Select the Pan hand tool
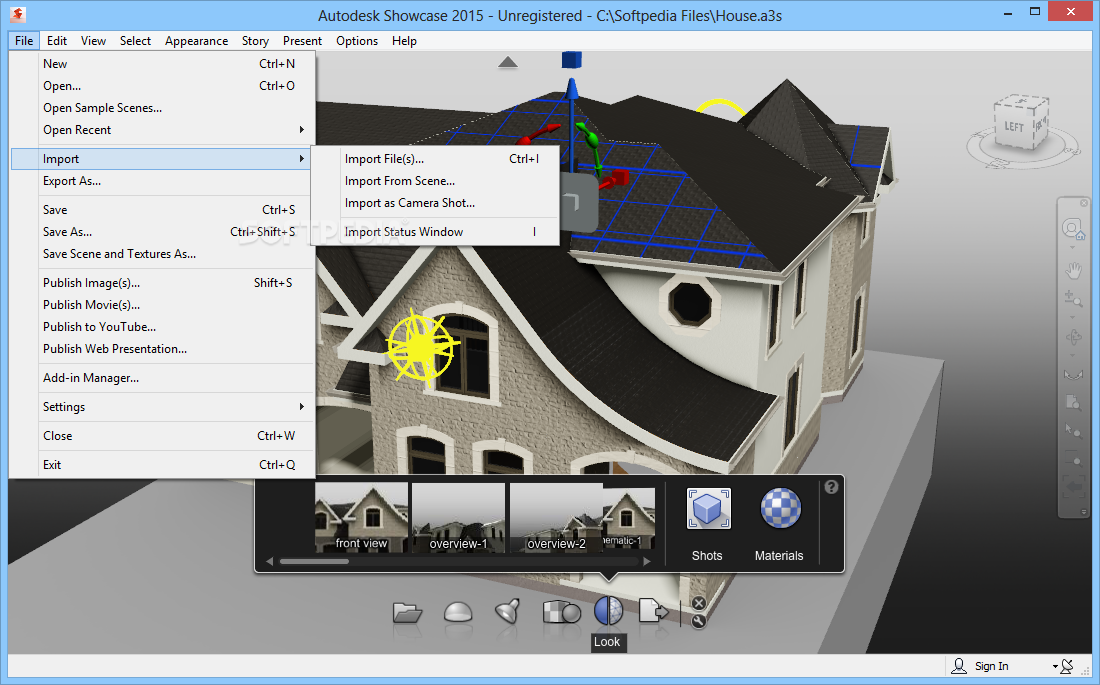This screenshot has height=685, width=1100. point(1073,270)
